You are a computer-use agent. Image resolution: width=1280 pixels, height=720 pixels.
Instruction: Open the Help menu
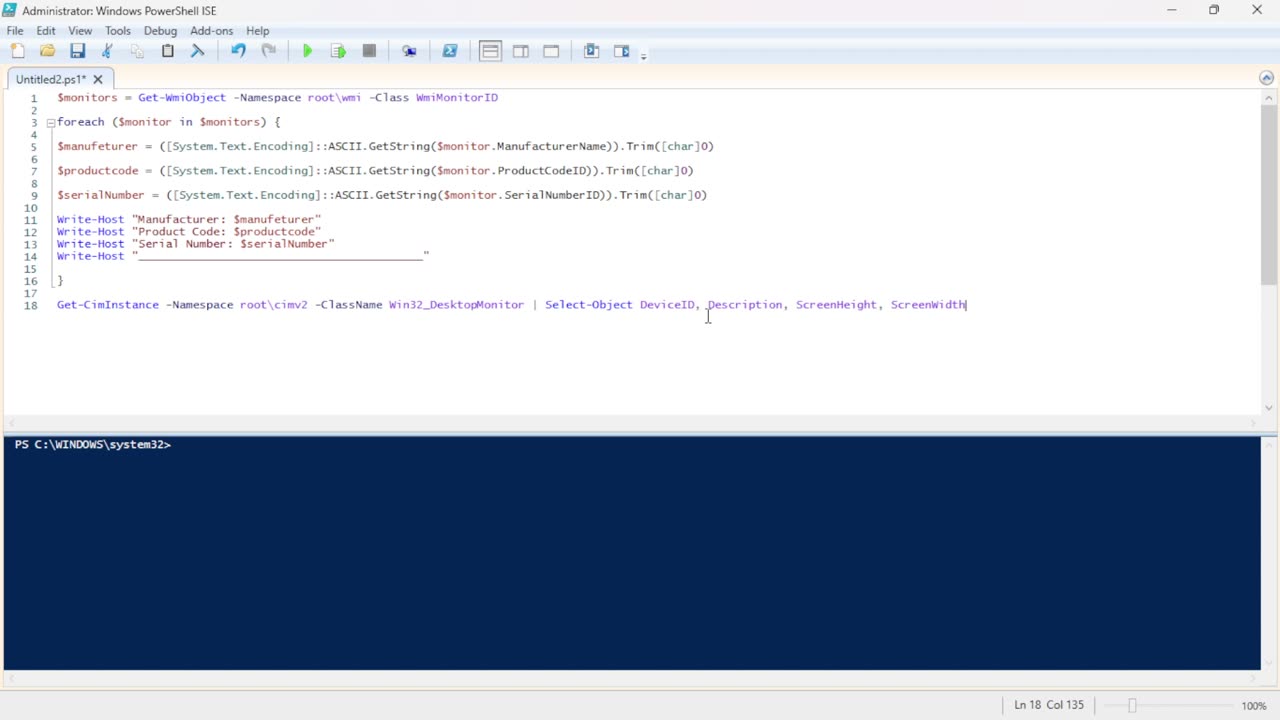point(258,31)
